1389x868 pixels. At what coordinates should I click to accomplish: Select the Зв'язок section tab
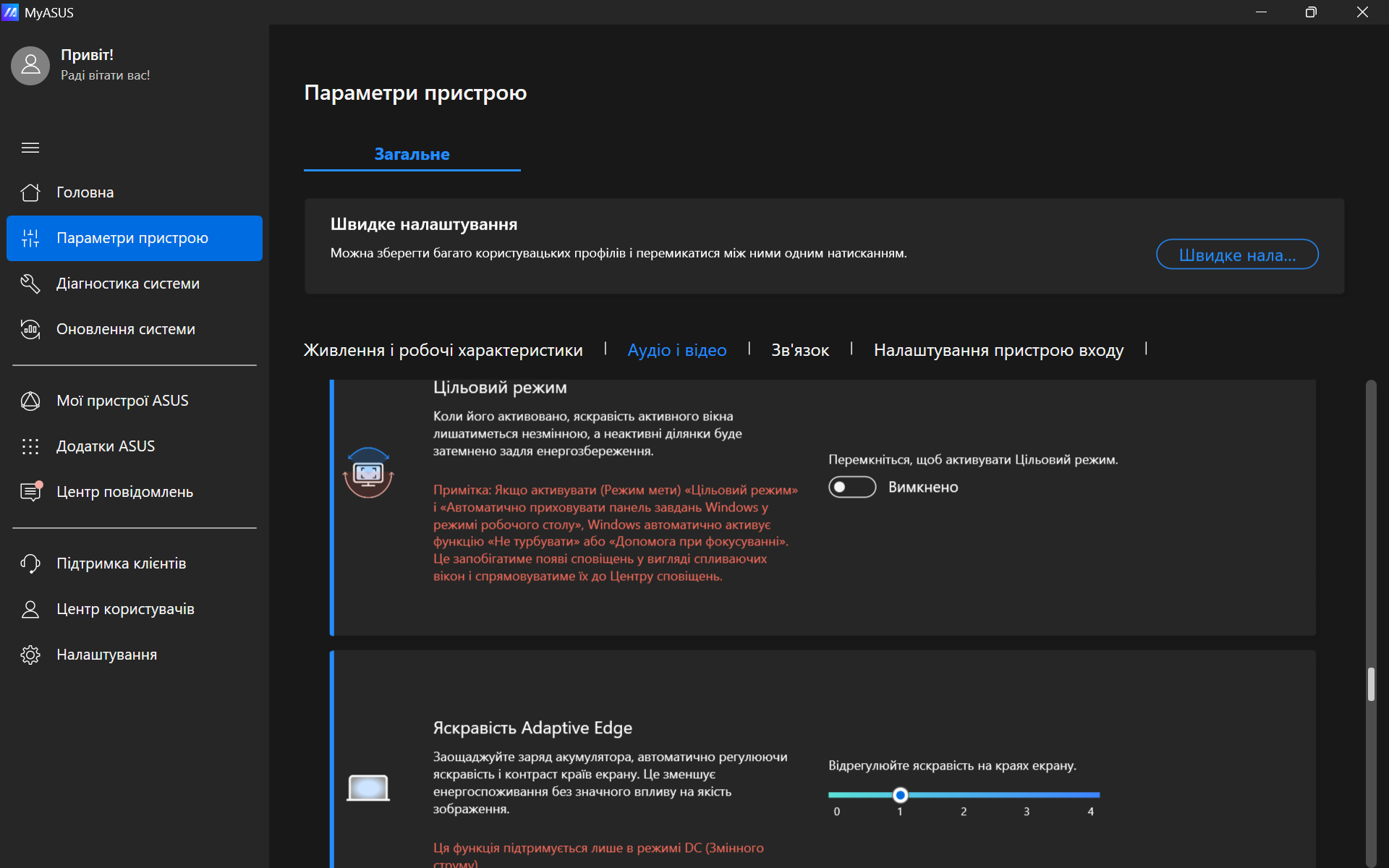799,350
